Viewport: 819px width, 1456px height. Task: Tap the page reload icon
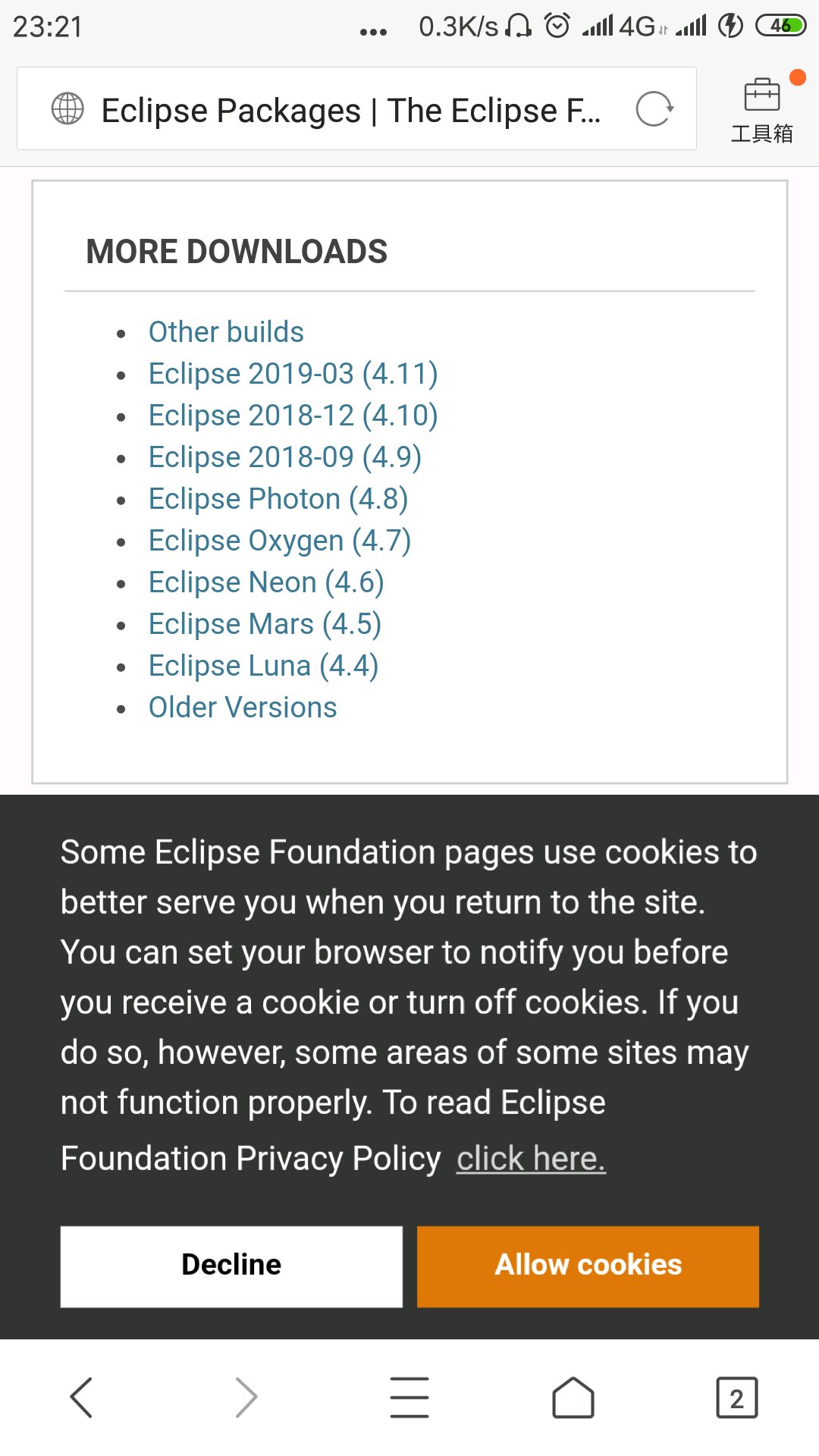[654, 109]
